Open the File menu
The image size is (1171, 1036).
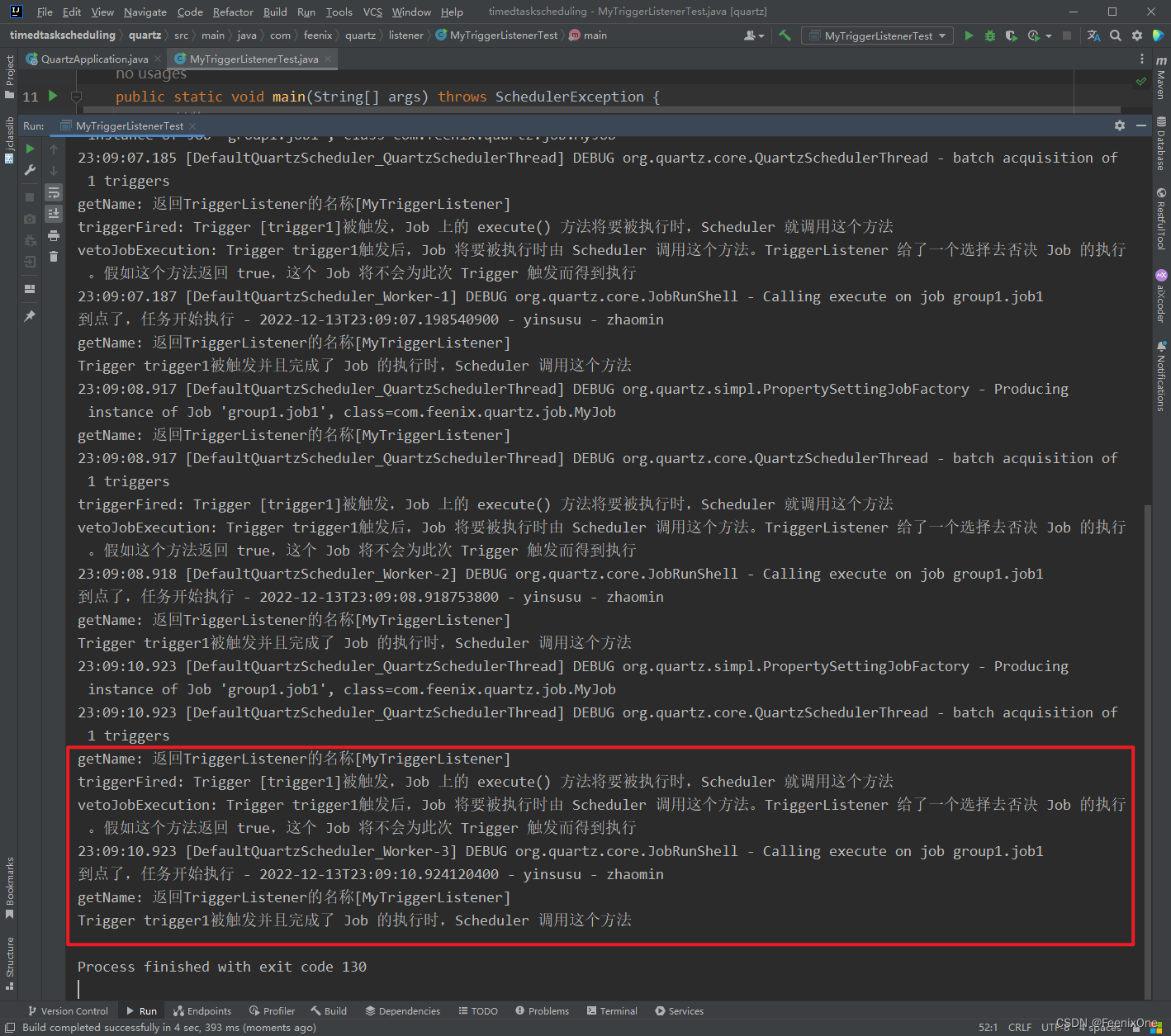[x=45, y=12]
